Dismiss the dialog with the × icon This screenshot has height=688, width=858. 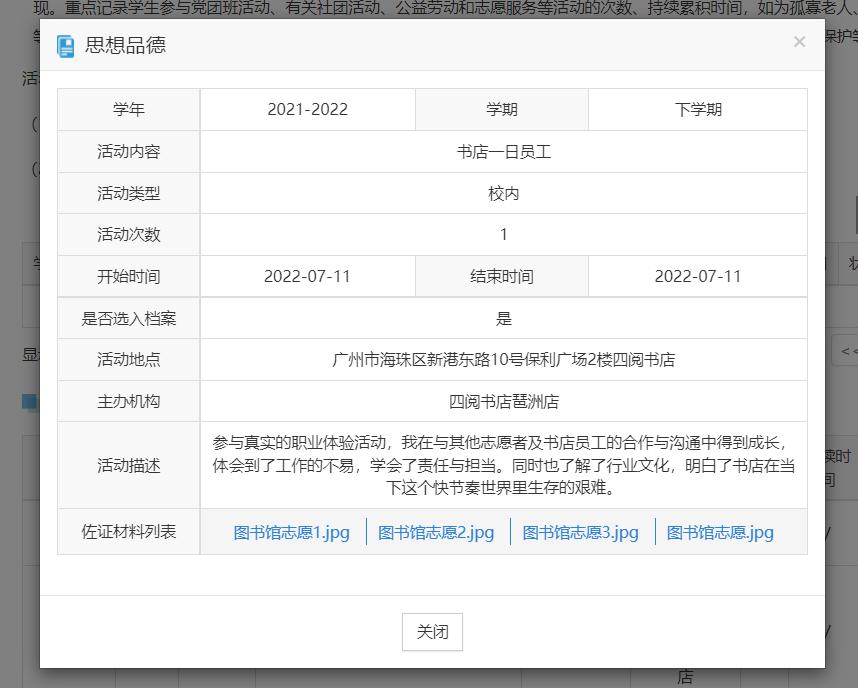[x=799, y=41]
